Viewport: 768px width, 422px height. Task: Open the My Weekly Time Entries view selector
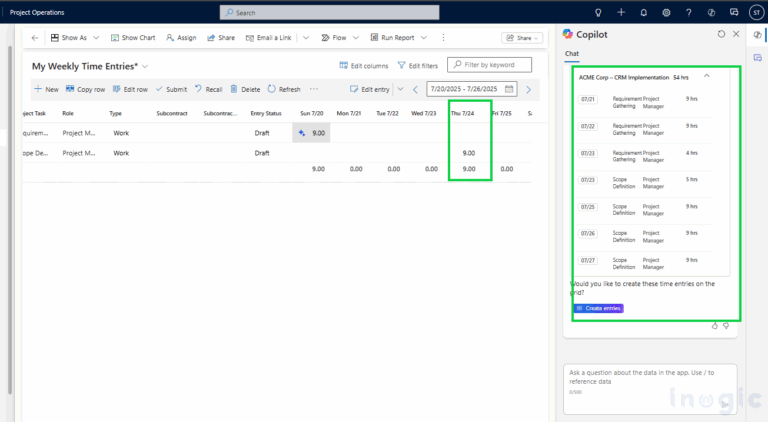click(x=90, y=66)
